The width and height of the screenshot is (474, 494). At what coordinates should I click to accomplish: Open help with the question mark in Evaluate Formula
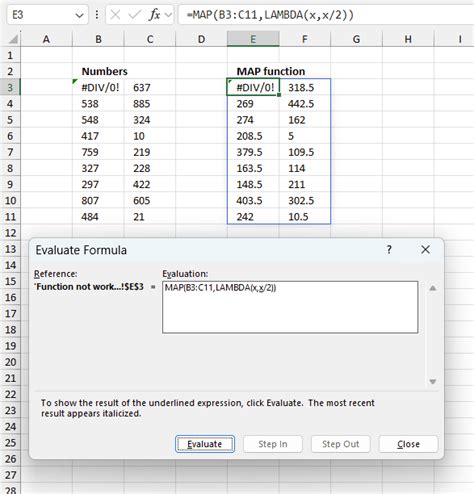tap(389, 250)
